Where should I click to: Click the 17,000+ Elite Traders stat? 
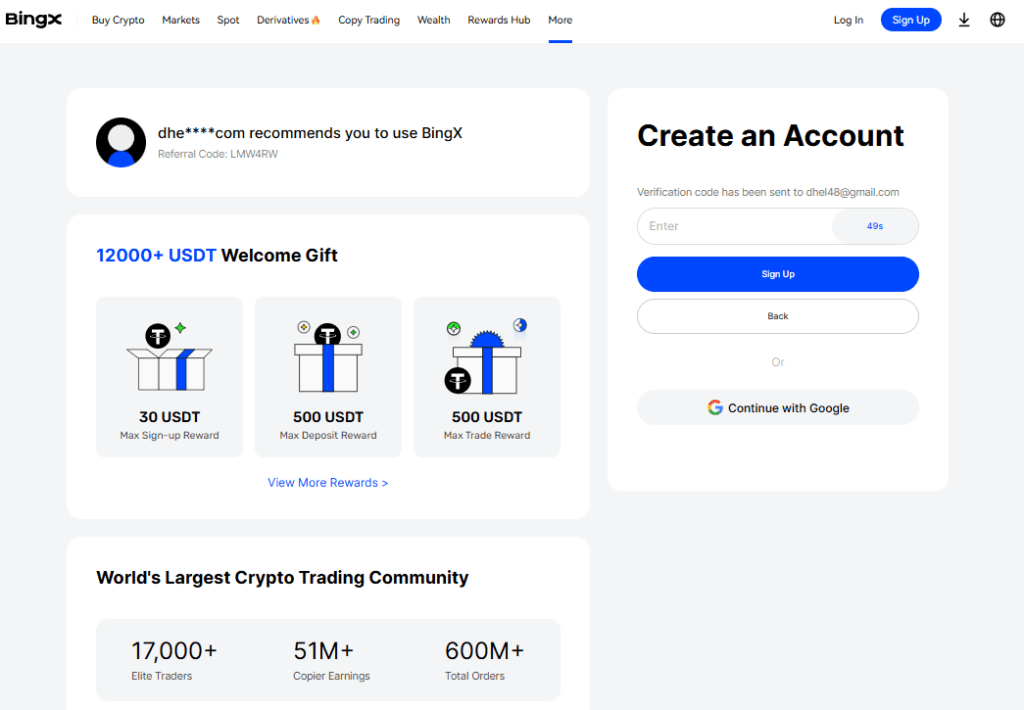174,660
